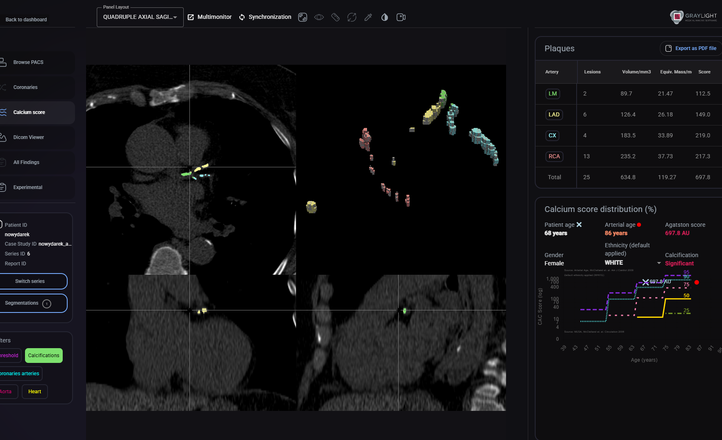The width and height of the screenshot is (722, 440).
Task: Open the Ethnicity WHITE dropdown
Action: [x=633, y=263]
